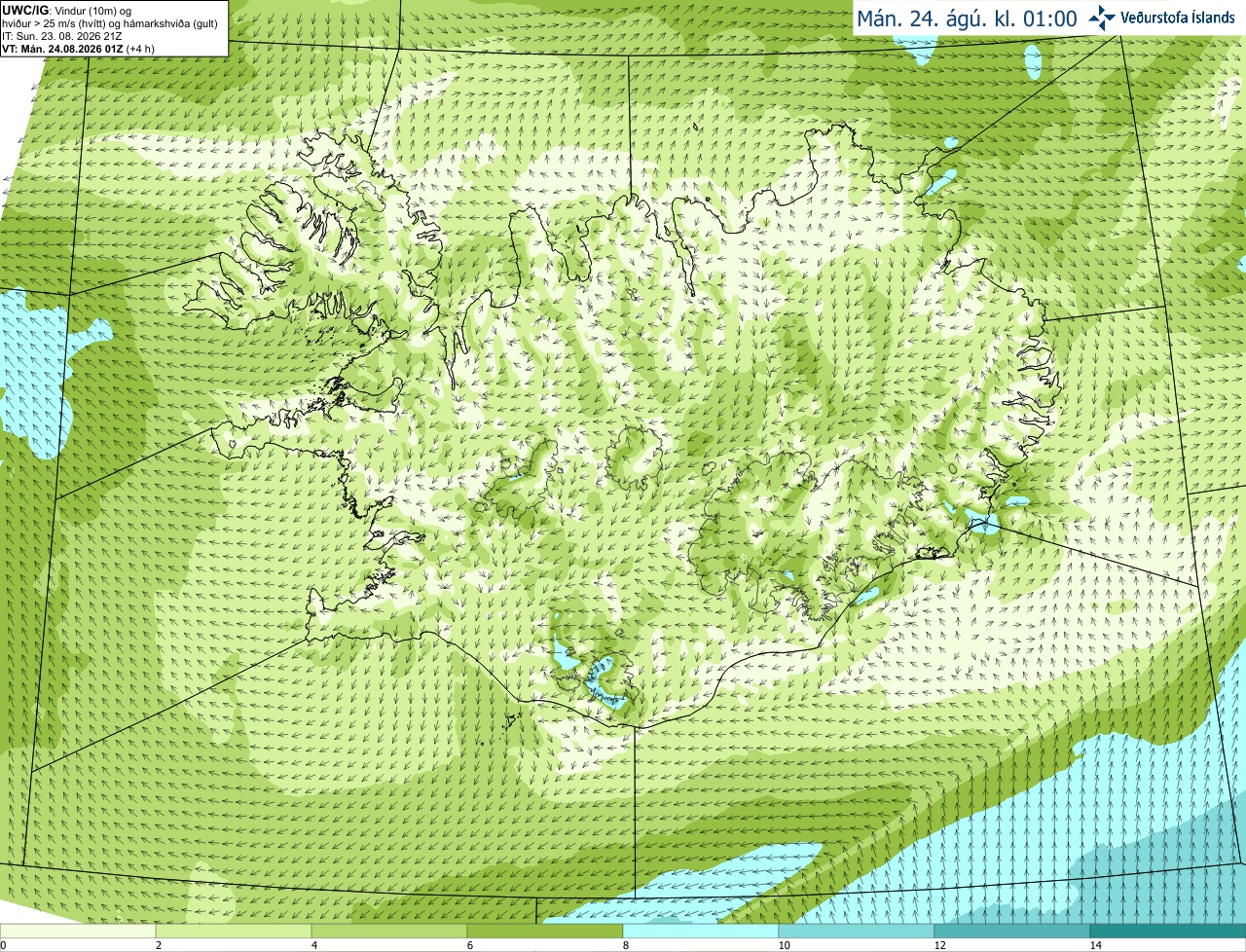Click the legend scale label 2
Viewport: 1246px width, 952px height.
tap(158, 945)
